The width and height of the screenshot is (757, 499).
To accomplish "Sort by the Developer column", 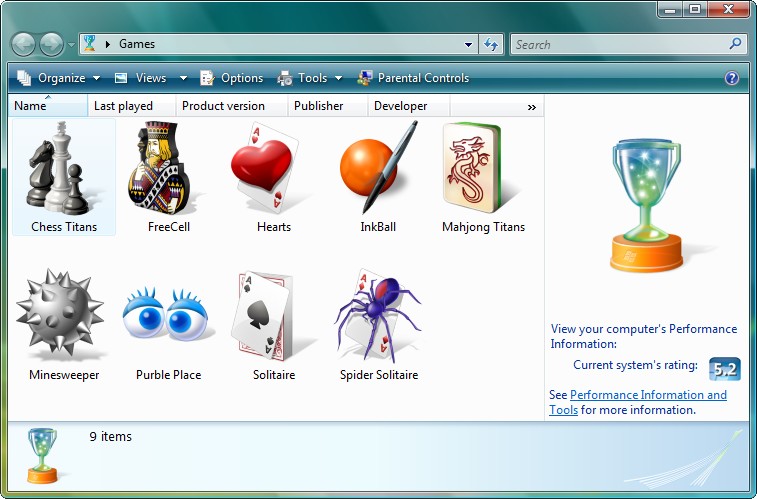I will pyautogui.click(x=408, y=106).
